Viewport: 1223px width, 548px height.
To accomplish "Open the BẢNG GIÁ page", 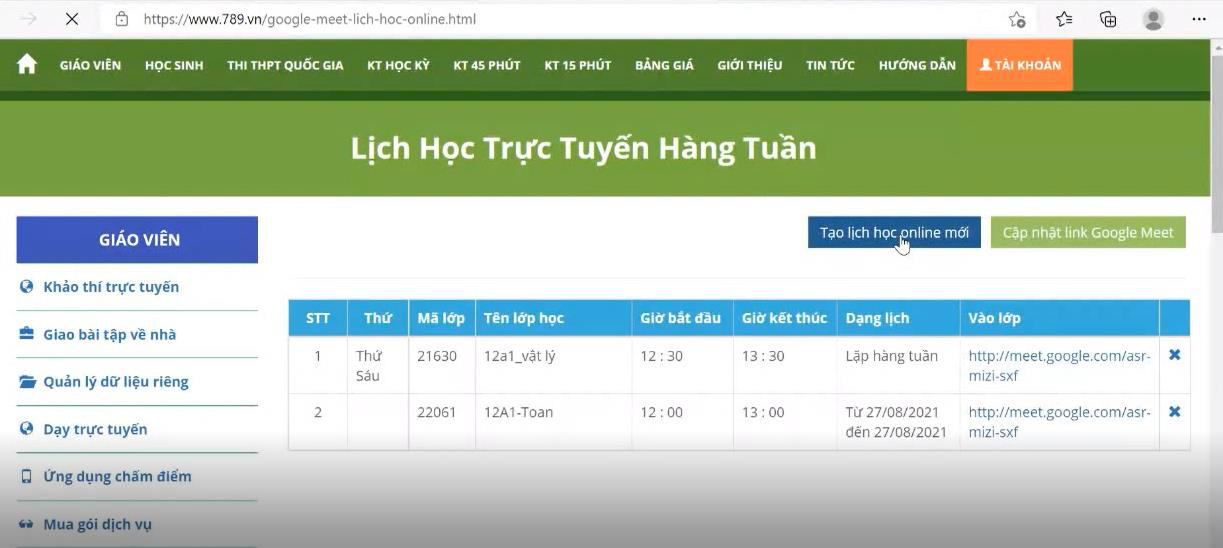I will tap(664, 65).
